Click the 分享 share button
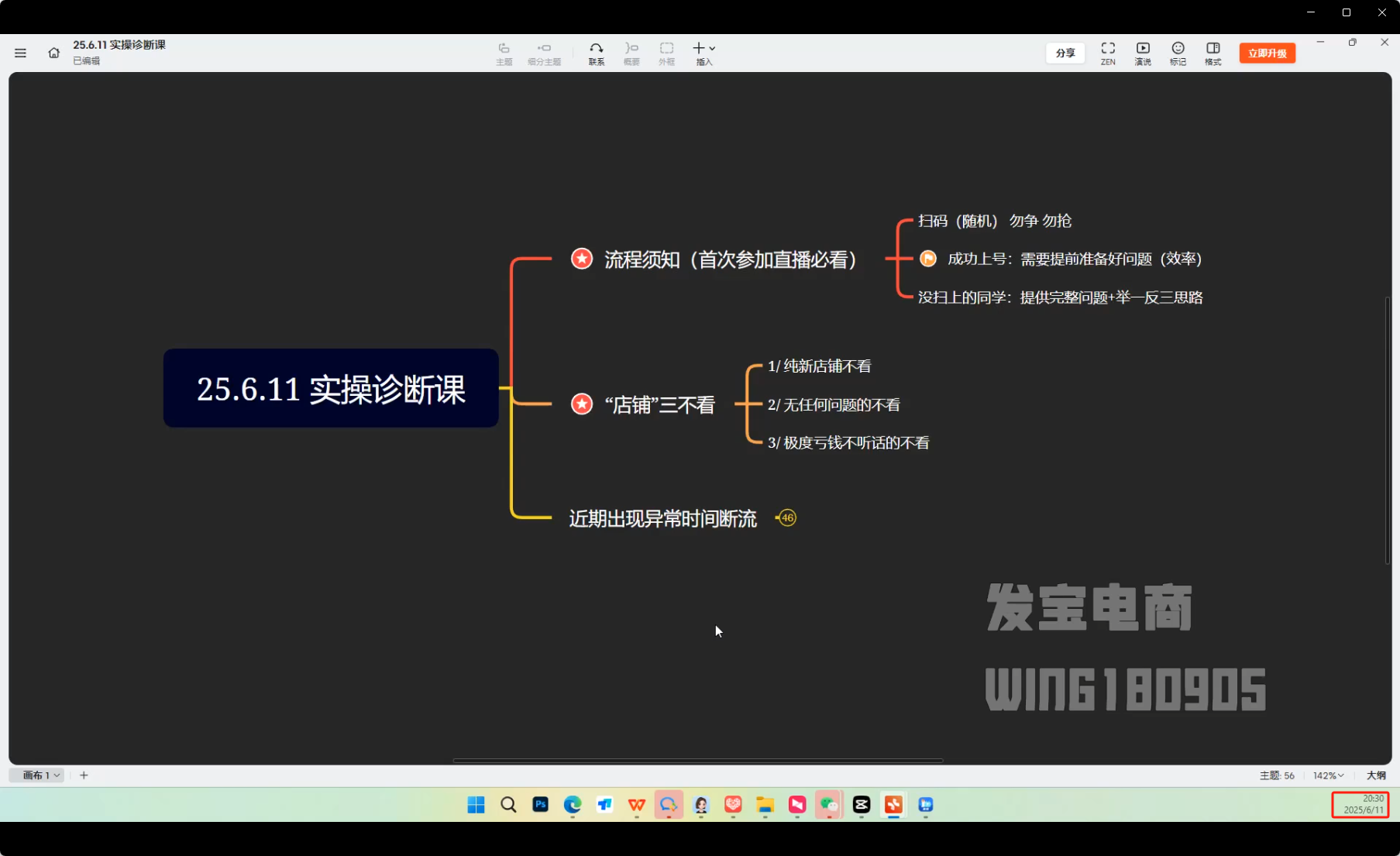The height and width of the screenshot is (856, 1400). [x=1065, y=53]
